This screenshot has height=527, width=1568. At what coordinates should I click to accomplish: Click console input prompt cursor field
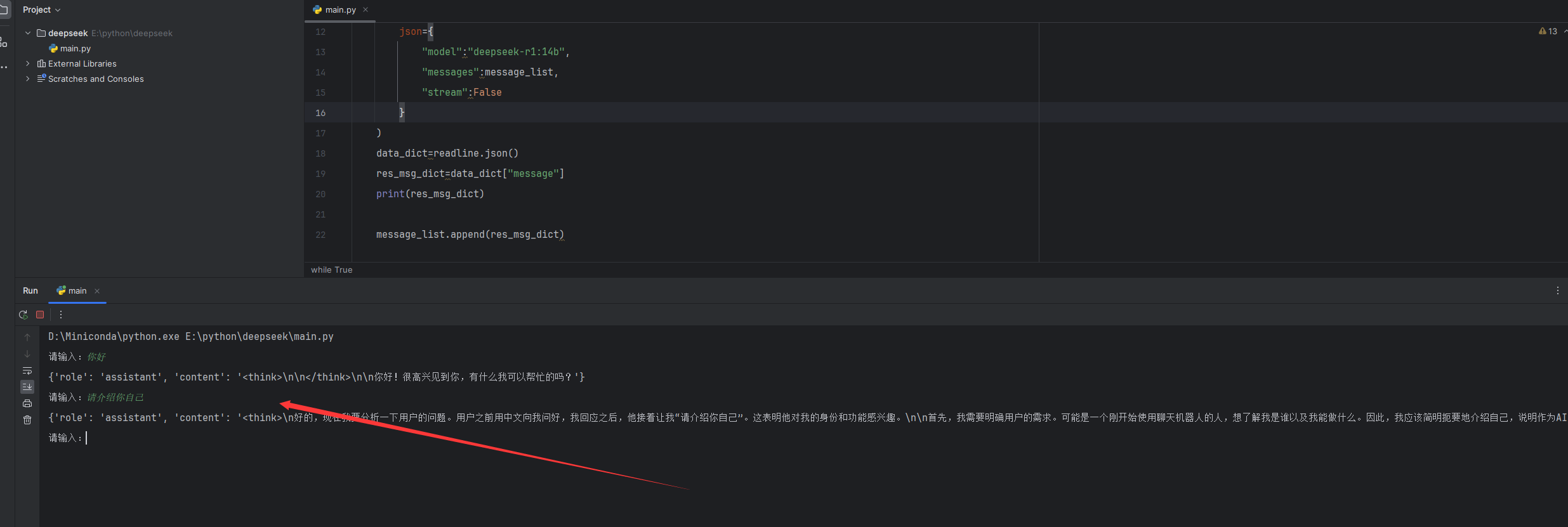point(87,438)
